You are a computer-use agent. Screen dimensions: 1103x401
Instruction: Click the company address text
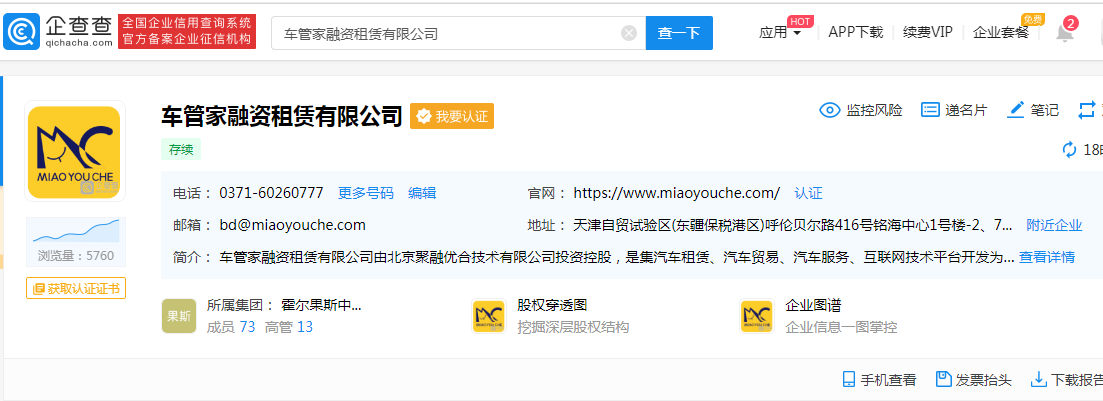793,225
